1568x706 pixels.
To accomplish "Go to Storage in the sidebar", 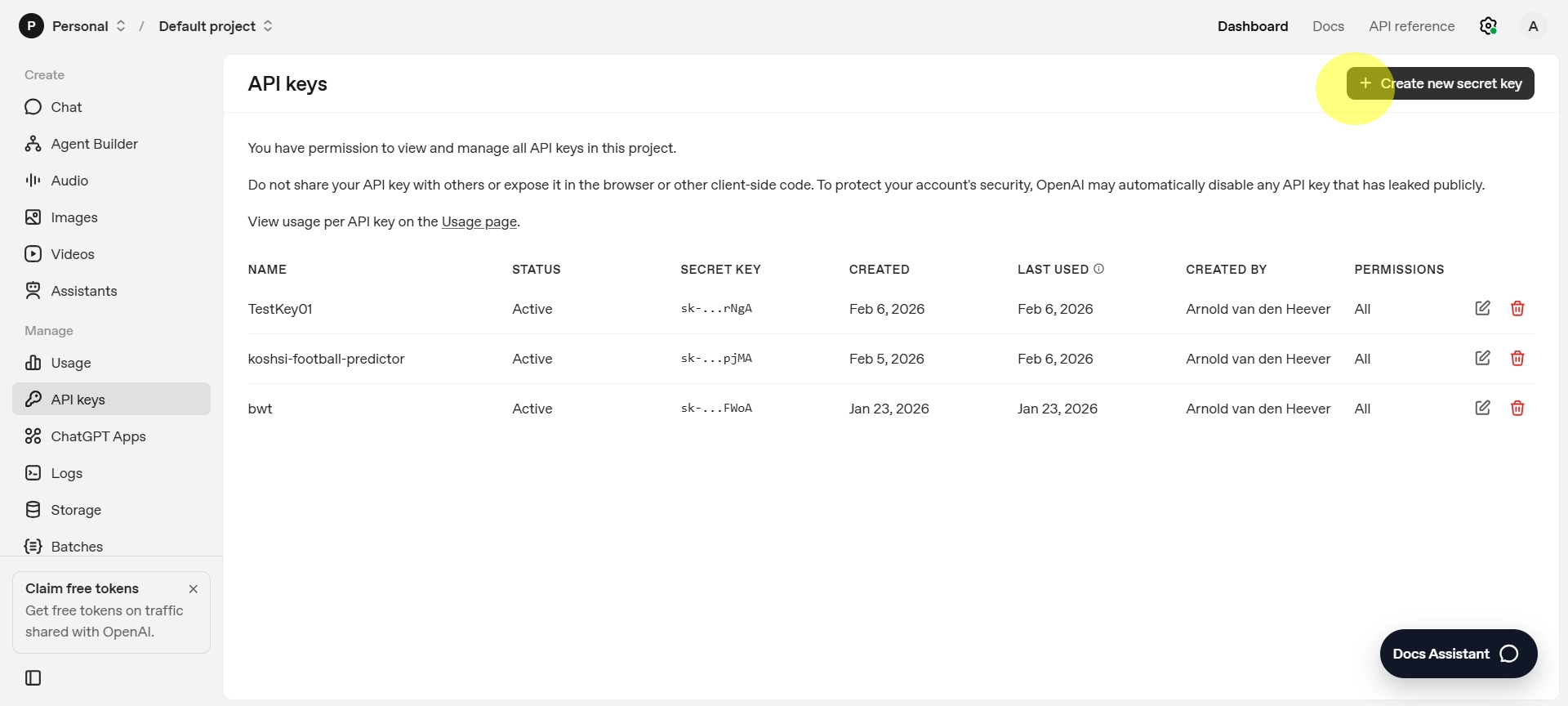I will (x=111, y=510).
